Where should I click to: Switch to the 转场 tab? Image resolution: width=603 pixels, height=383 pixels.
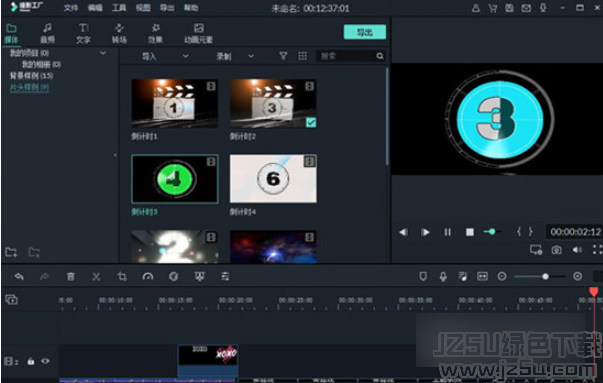point(119,33)
